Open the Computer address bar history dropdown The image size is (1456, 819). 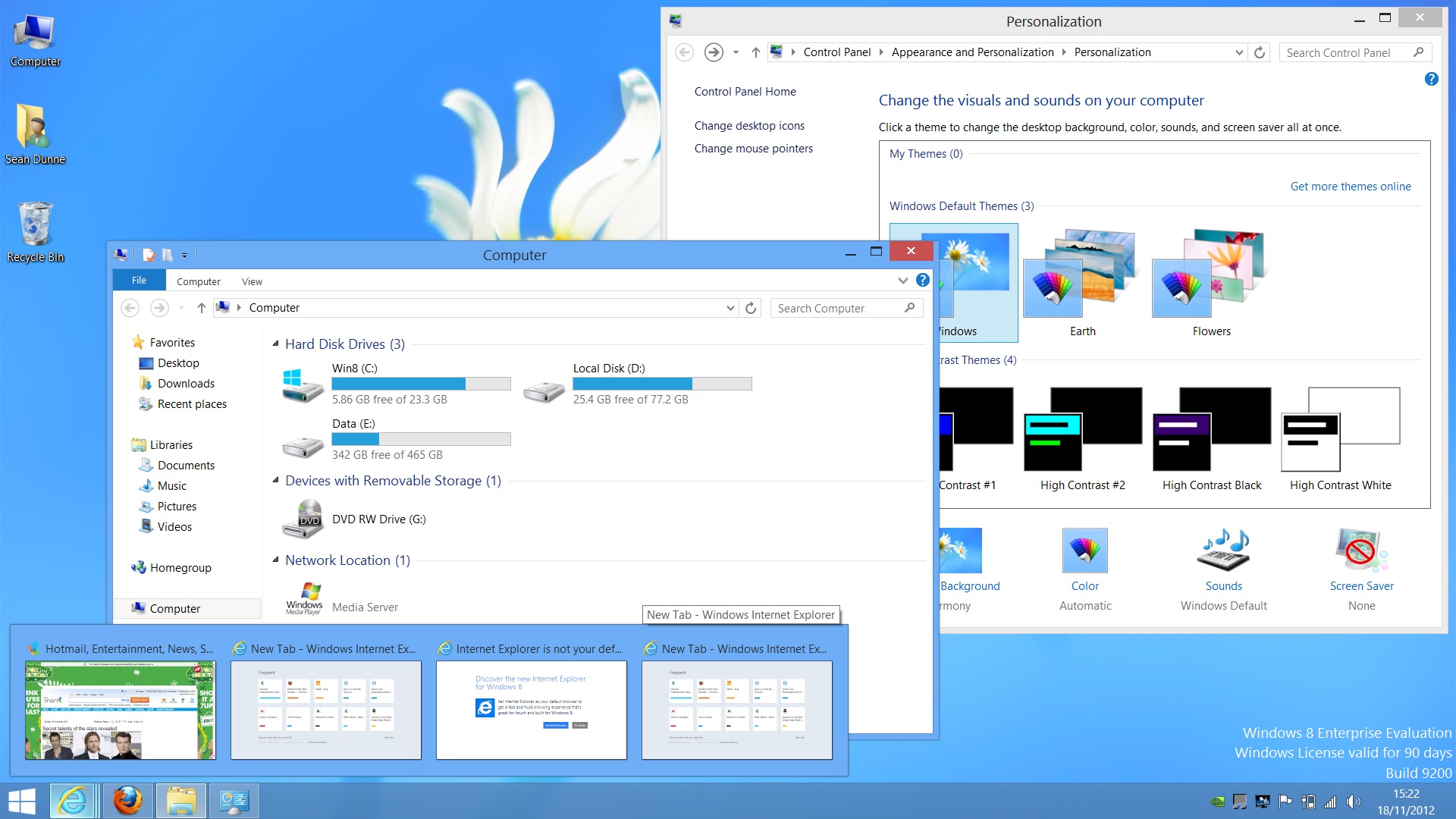[x=730, y=308]
